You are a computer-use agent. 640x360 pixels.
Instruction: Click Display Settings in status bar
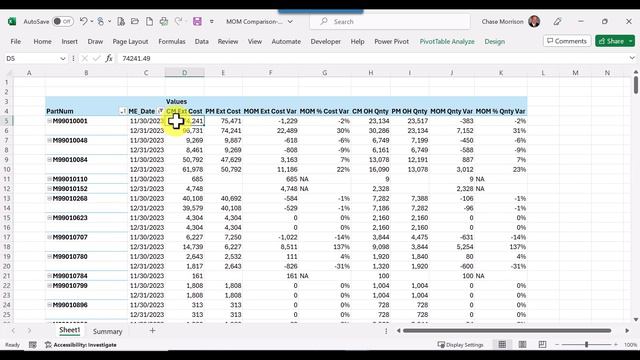click(460, 345)
